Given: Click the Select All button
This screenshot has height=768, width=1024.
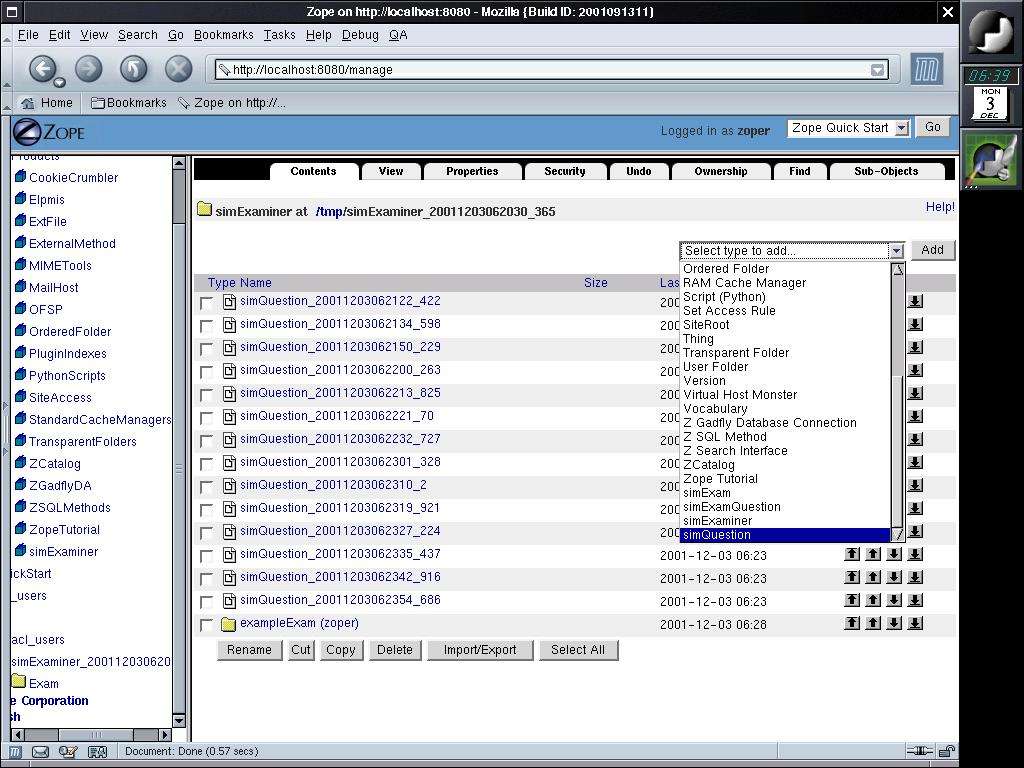Looking at the screenshot, I should pyautogui.click(x=578, y=650).
